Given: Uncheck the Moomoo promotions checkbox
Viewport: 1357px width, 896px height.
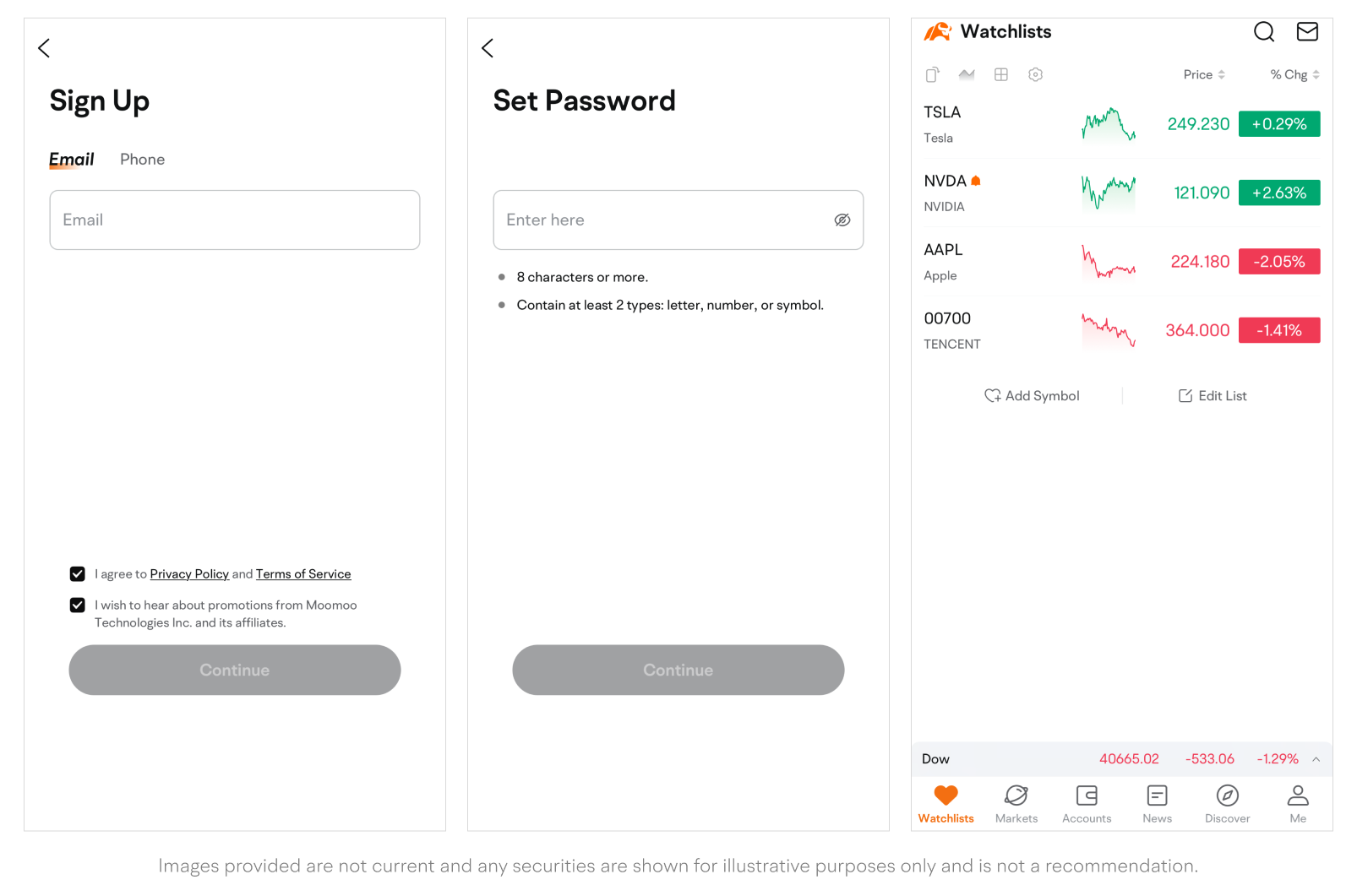Looking at the screenshot, I should (78, 605).
